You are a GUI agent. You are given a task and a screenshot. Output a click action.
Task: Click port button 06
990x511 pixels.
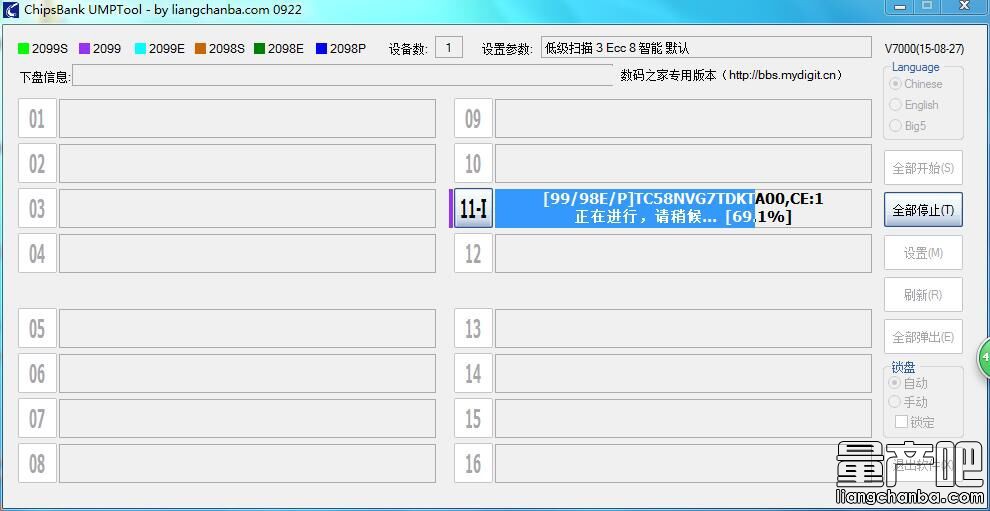tap(37, 373)
